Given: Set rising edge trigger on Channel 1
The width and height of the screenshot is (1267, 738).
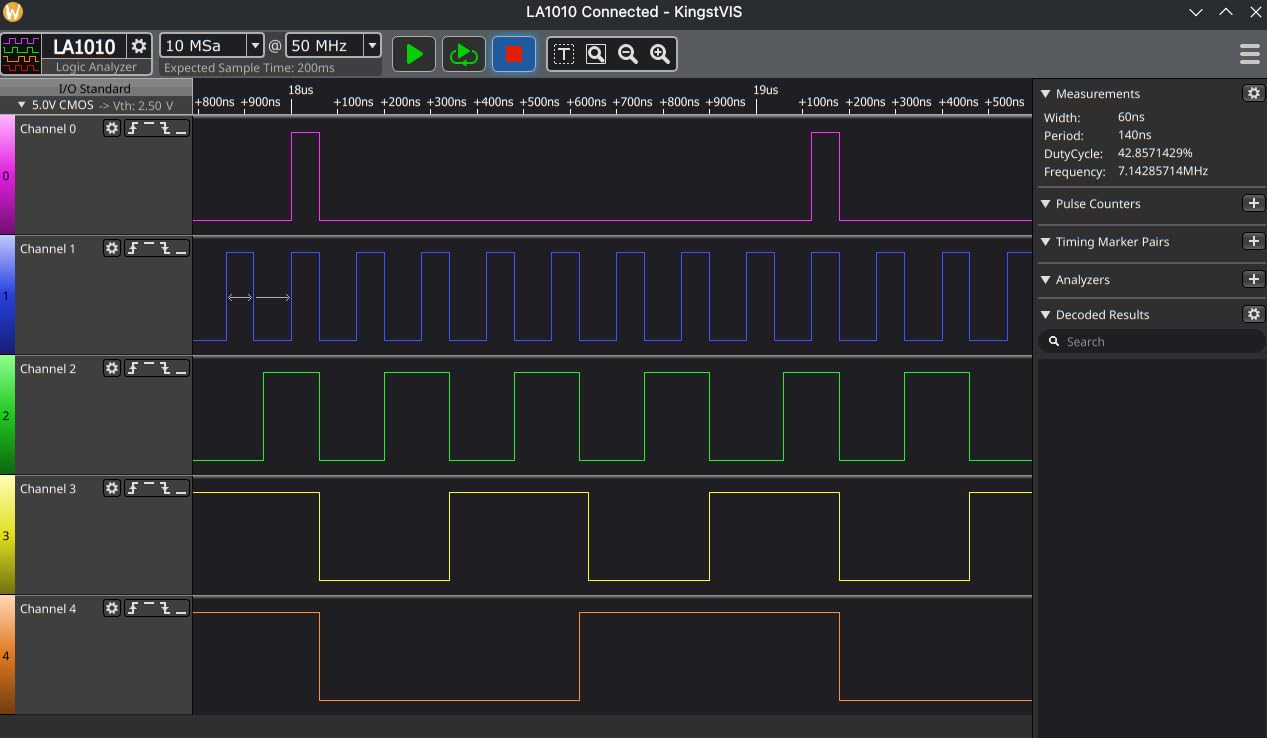Looking at the screenshot, I should coord(133,249).
